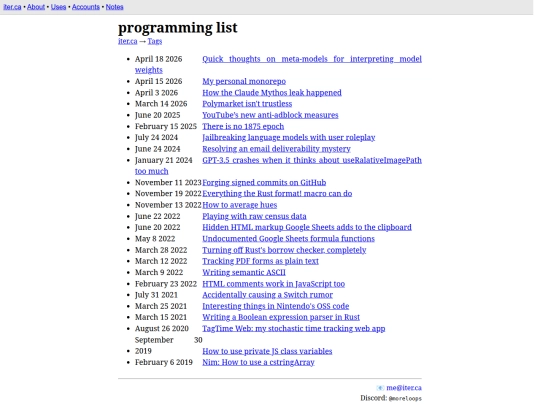Read 'Jailbreaking language models with user roleplay'
The width and height of the screenshot is (540, 405).
[289, 137]
